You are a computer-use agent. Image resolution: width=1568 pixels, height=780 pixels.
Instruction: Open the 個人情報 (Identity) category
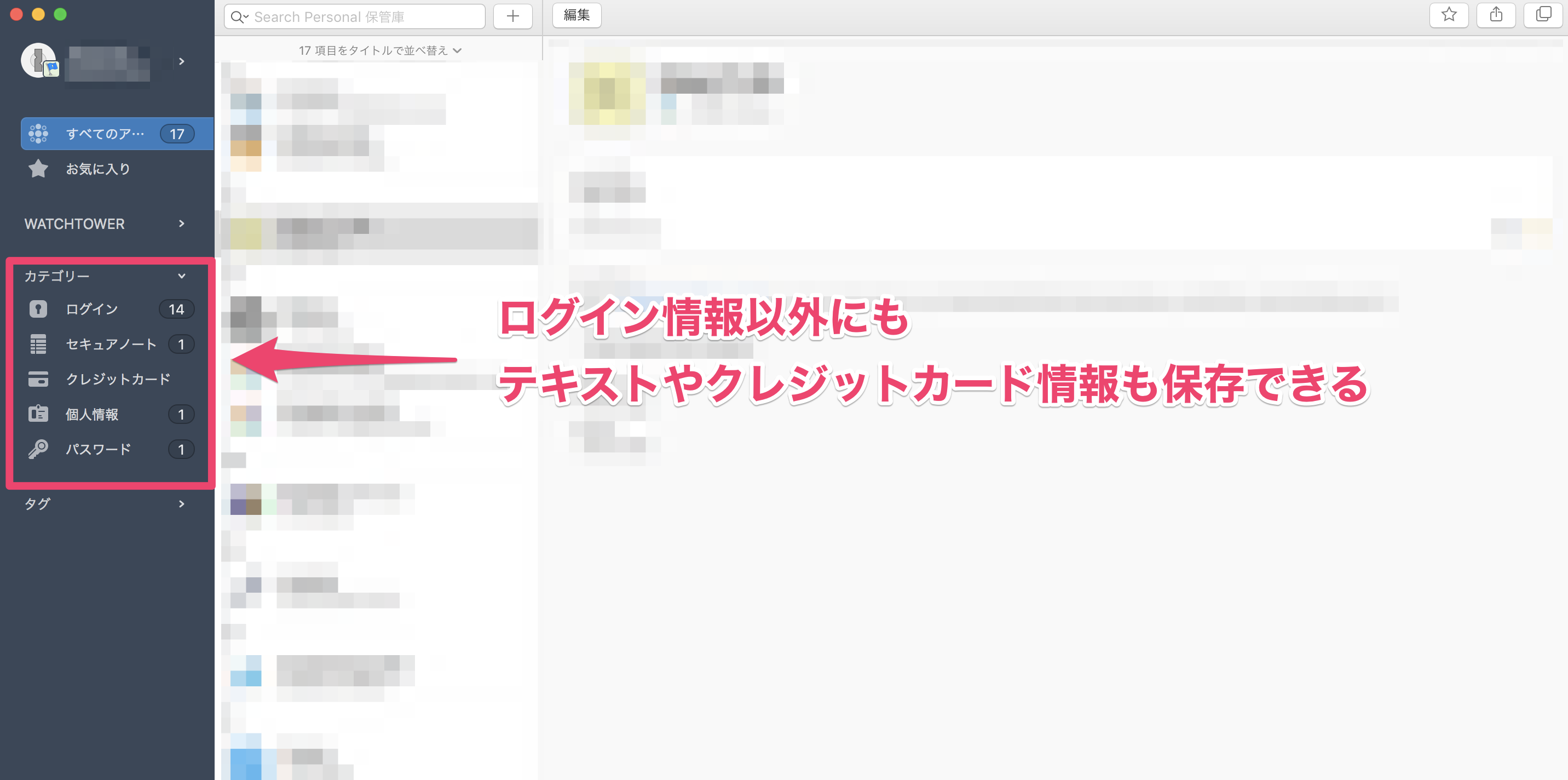click(93, 414)
